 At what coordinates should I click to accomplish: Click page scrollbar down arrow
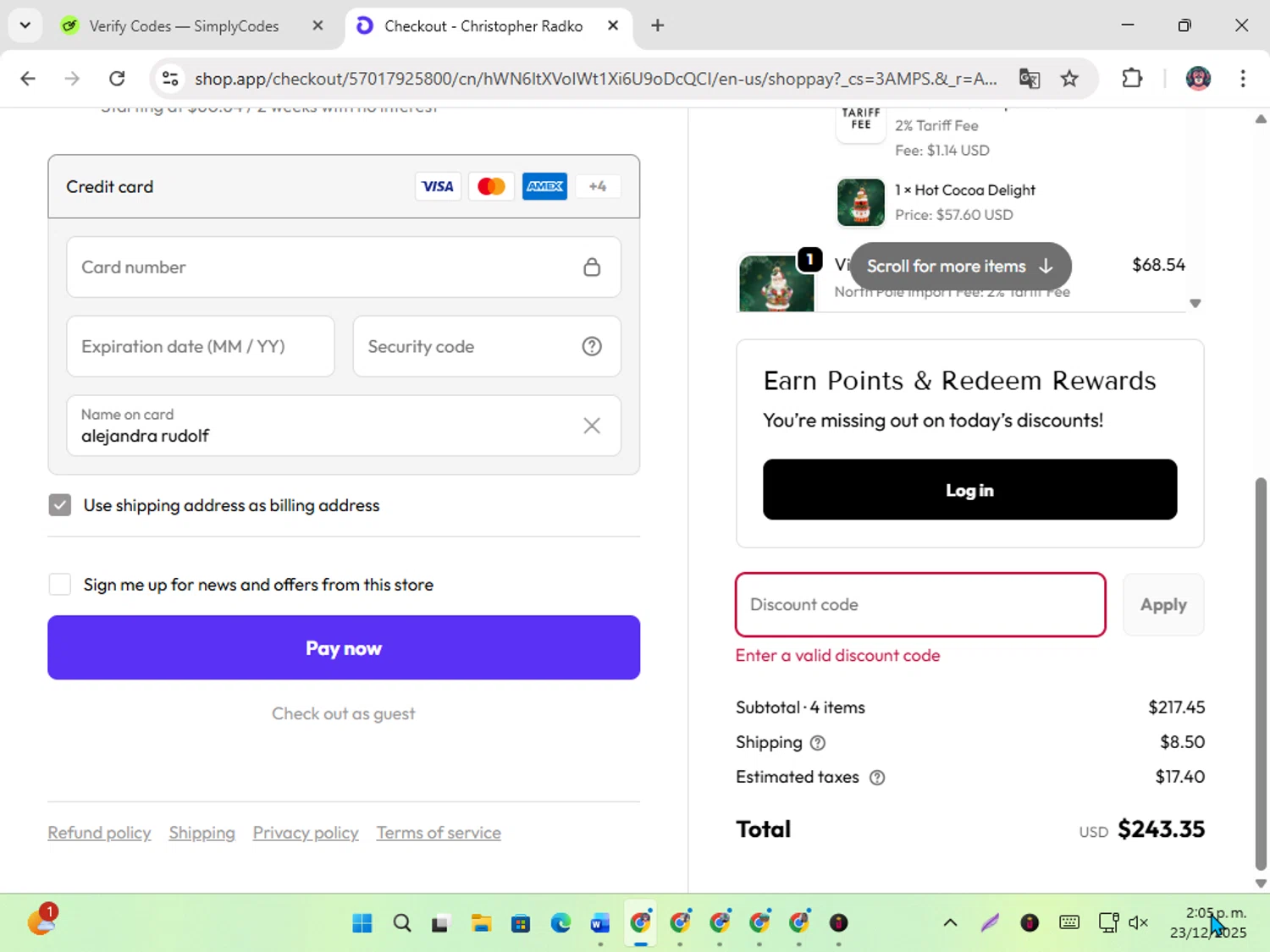tap(1261, 883)
